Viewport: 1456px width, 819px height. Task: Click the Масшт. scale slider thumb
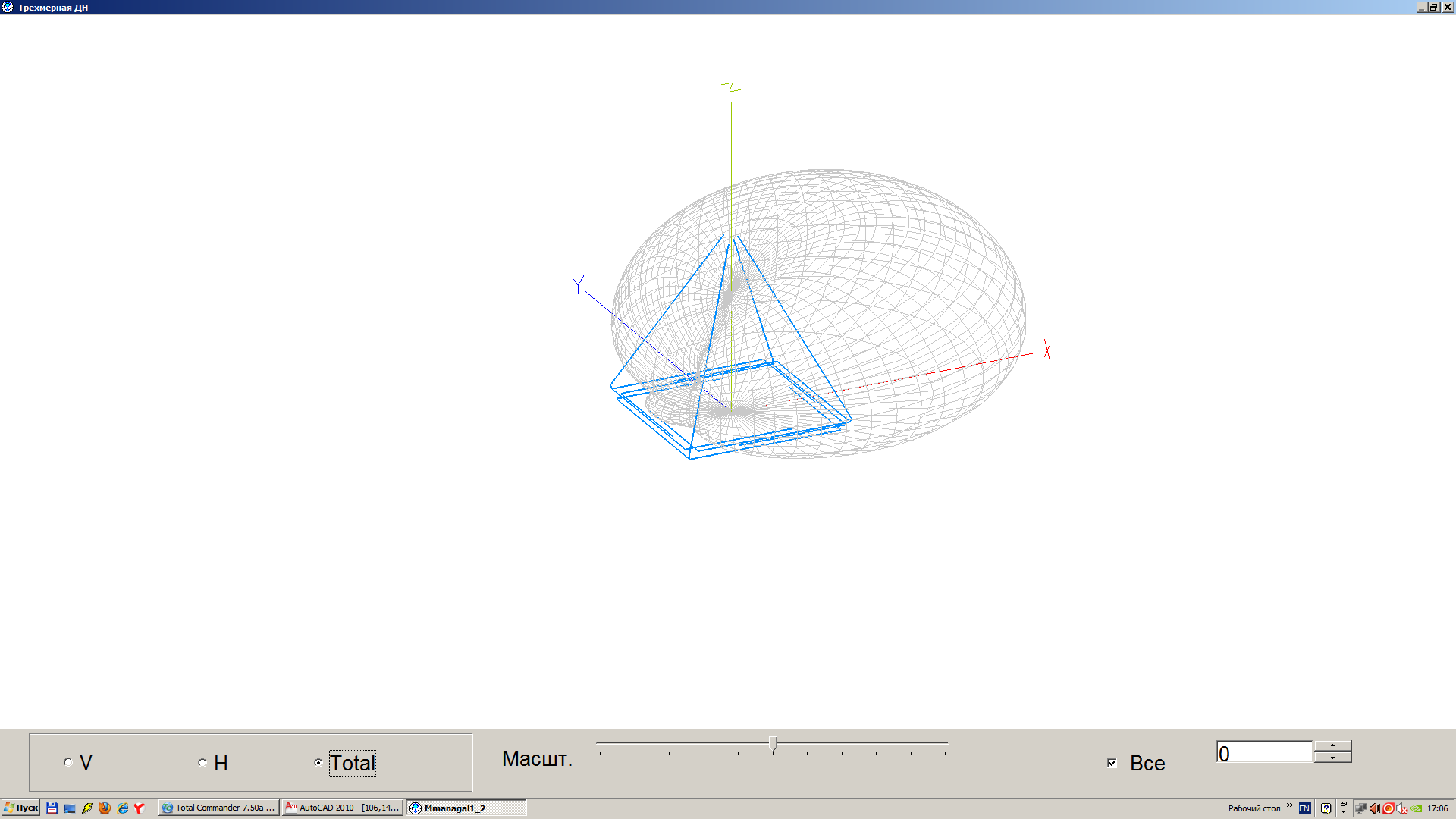773,743
